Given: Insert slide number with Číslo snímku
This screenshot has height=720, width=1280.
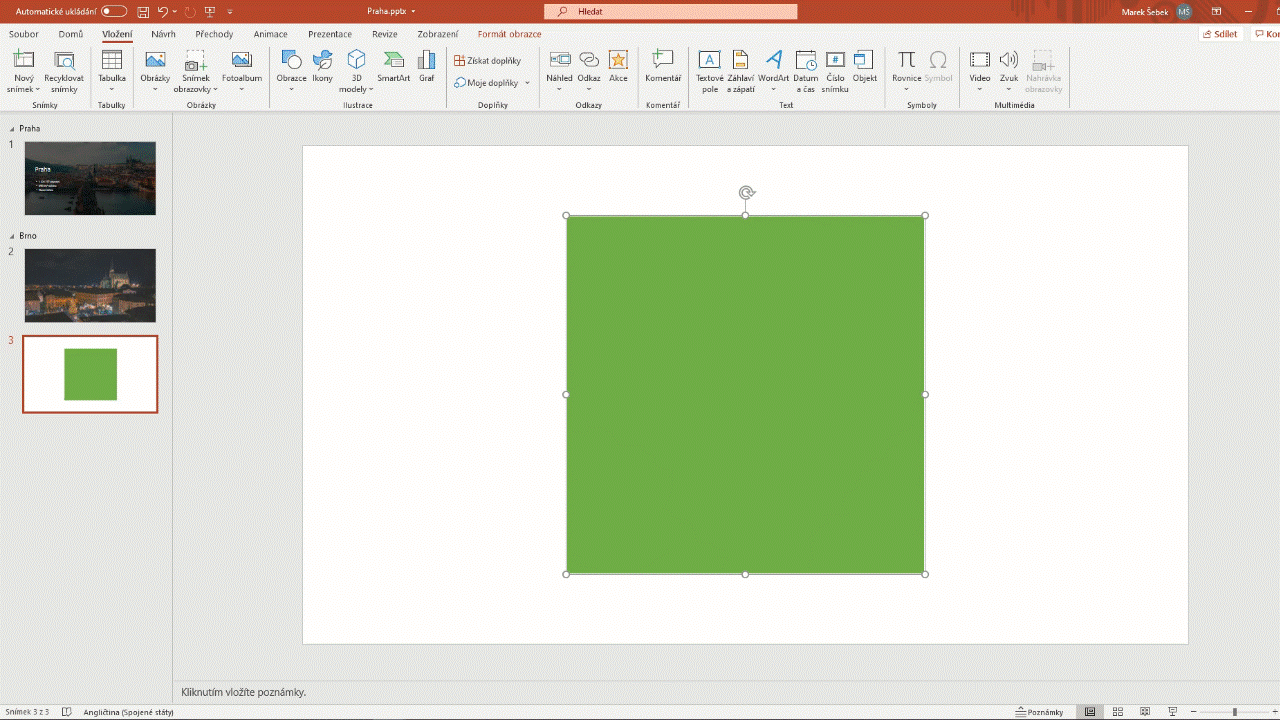Looking at the screenshot, I should (x=834, y=70).
